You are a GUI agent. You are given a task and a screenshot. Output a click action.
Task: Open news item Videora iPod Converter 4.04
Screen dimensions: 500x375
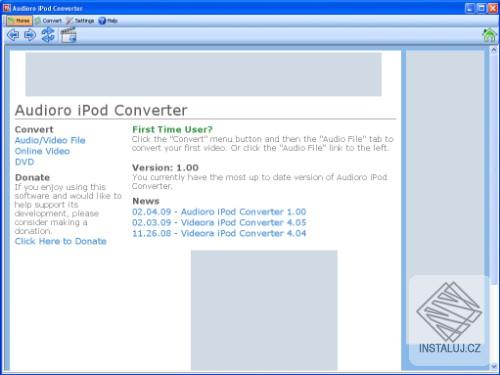click(219, 233)
